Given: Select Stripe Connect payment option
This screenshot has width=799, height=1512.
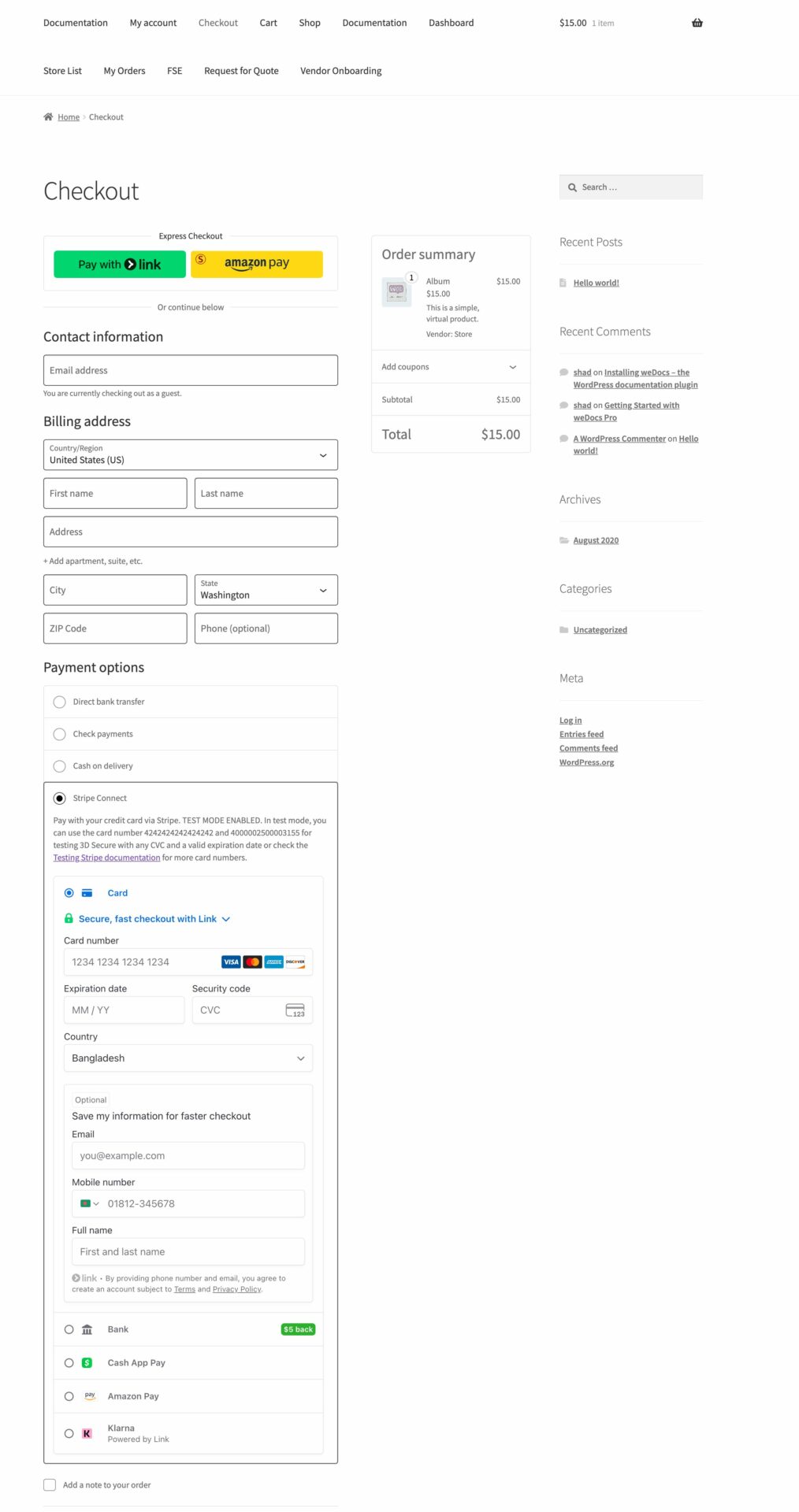Looking at the screenshot, I should click(59, 799).
